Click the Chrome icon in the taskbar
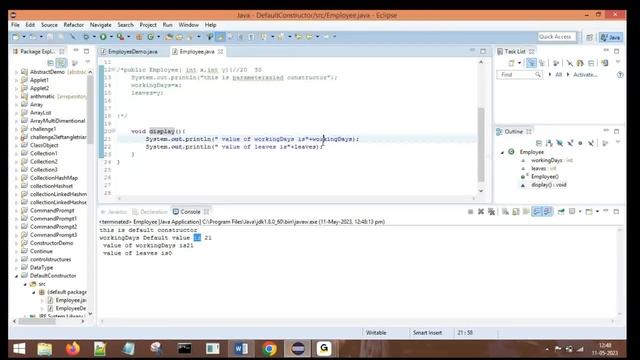 click(269, 349)
